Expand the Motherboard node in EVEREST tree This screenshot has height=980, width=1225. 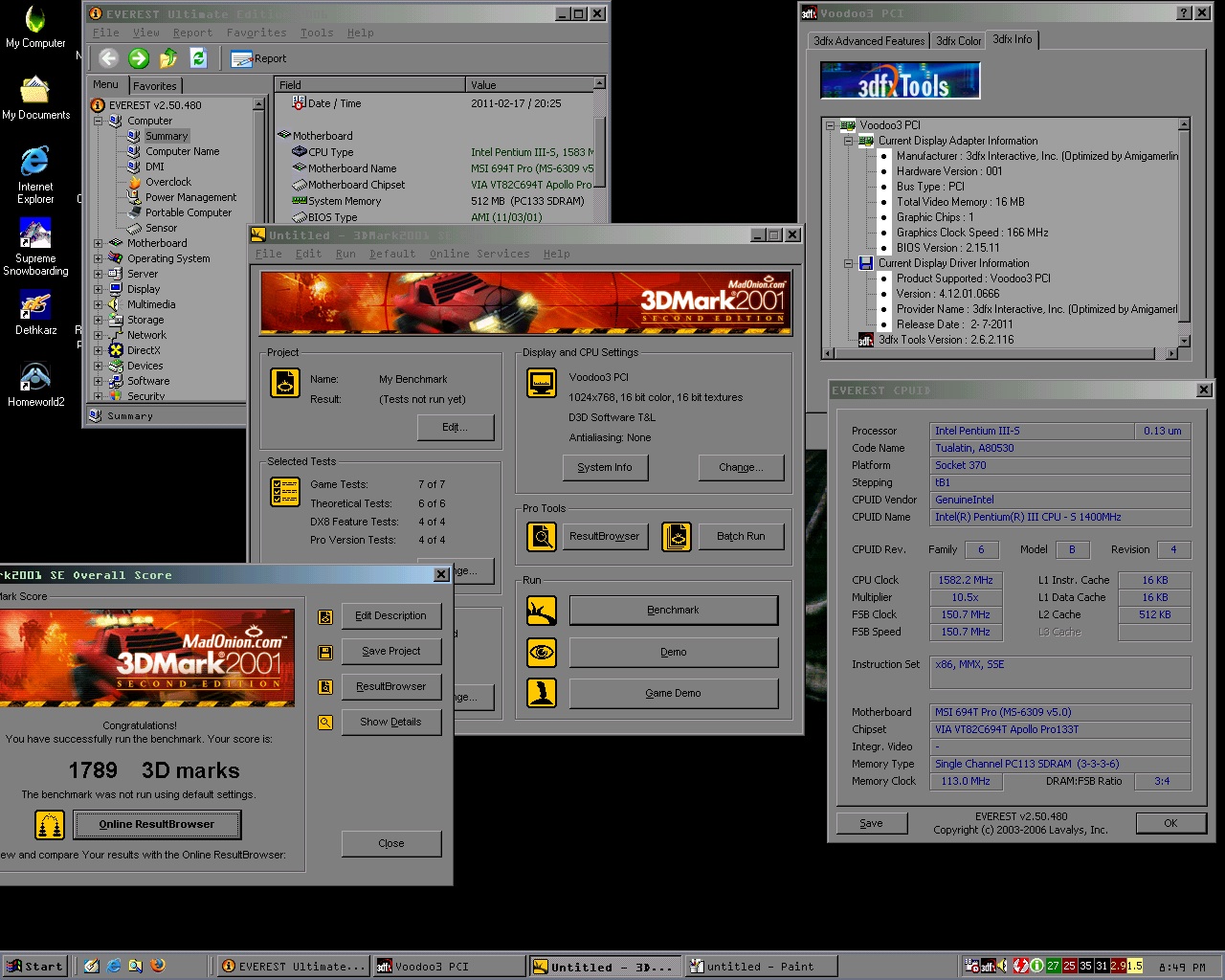[x=98, y=243]
